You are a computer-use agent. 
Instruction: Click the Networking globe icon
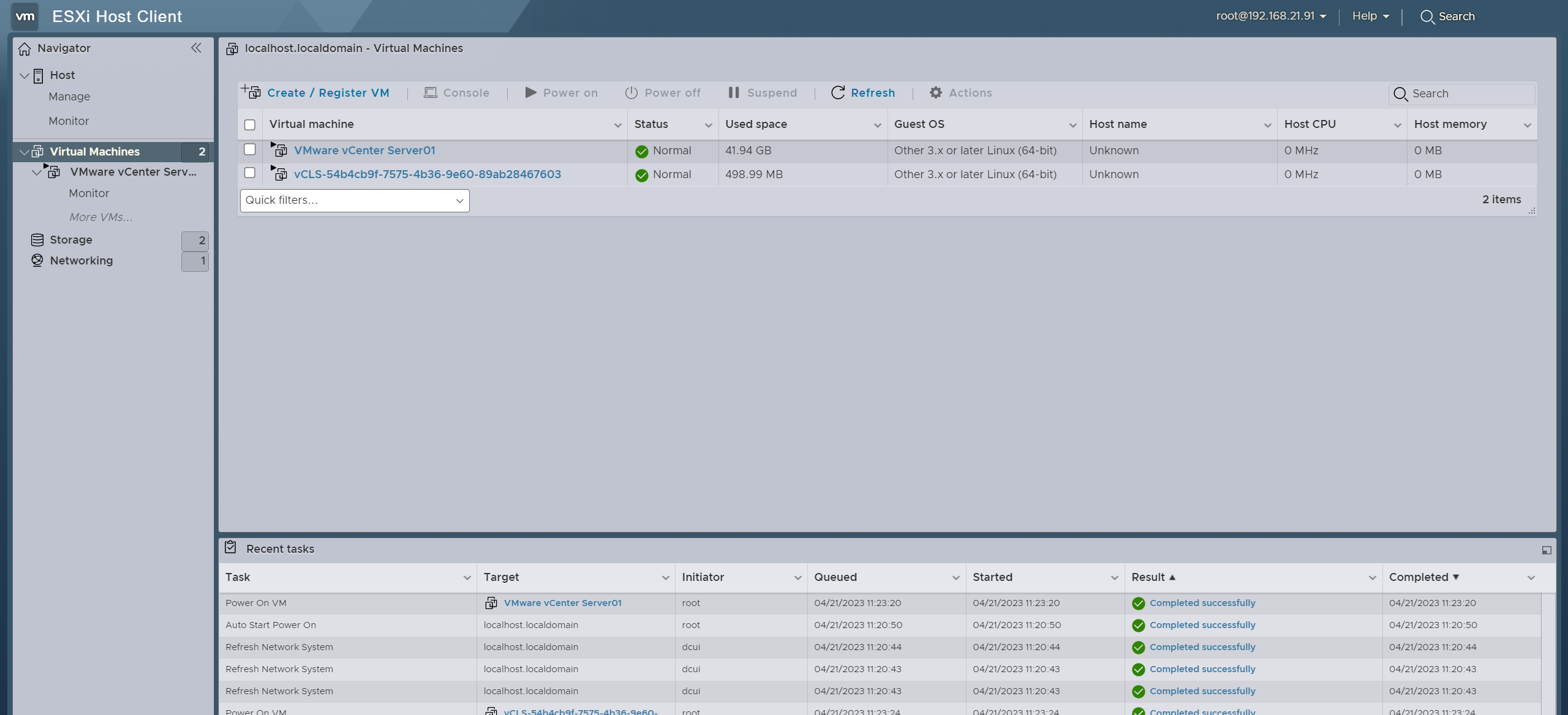coord(37,260)
